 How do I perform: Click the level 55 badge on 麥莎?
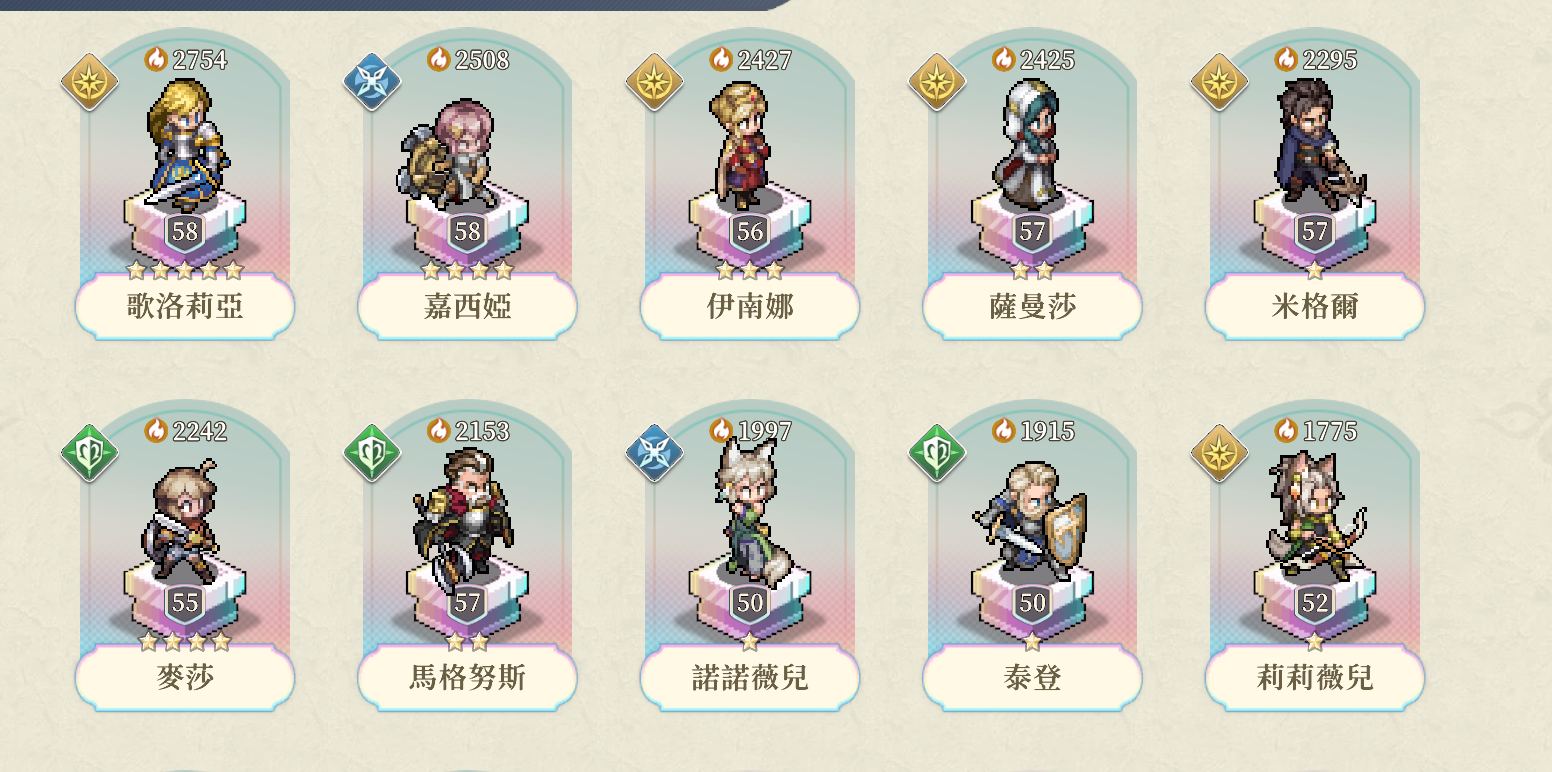coord(185,603)
